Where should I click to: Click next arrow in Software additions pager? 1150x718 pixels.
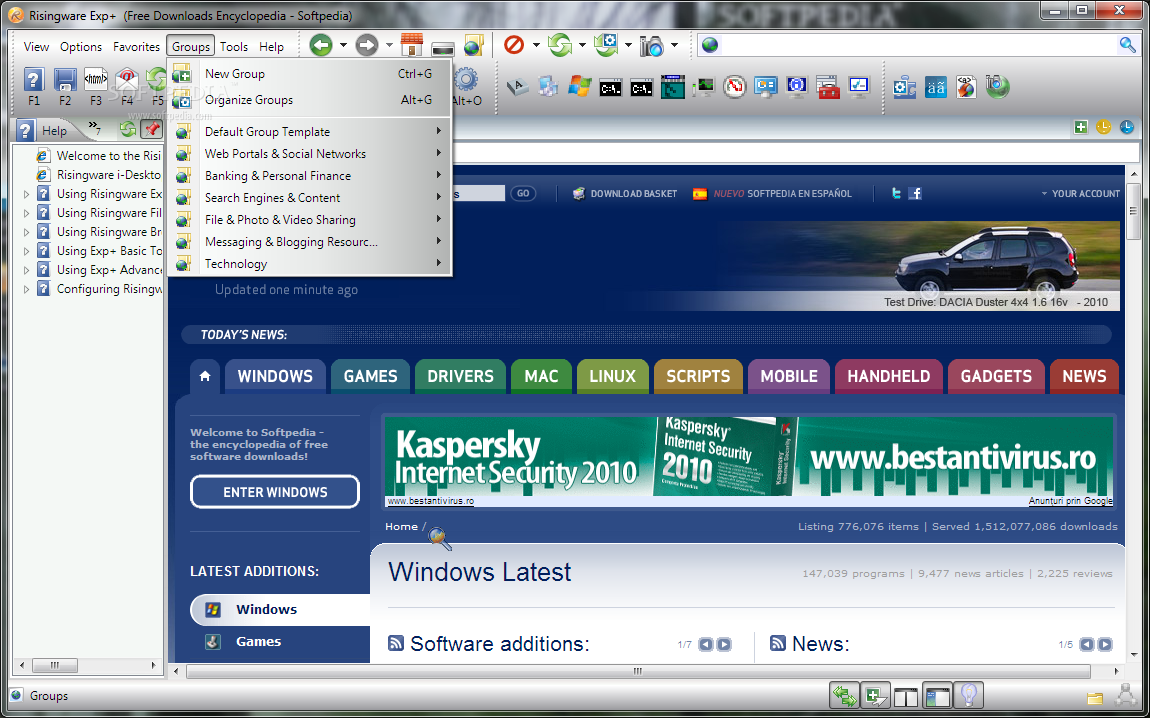[724, 644]
